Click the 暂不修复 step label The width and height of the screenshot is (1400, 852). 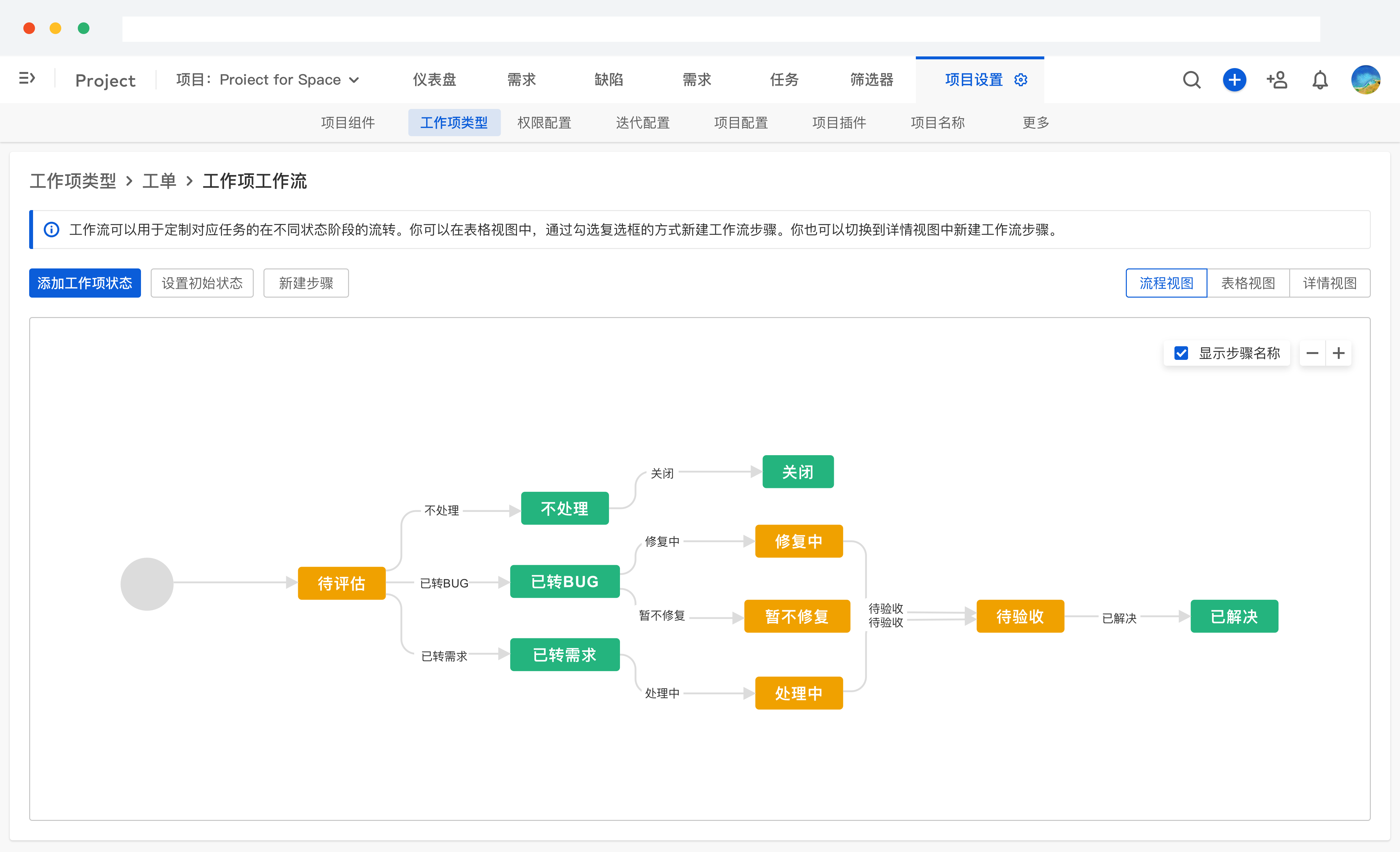662,616
